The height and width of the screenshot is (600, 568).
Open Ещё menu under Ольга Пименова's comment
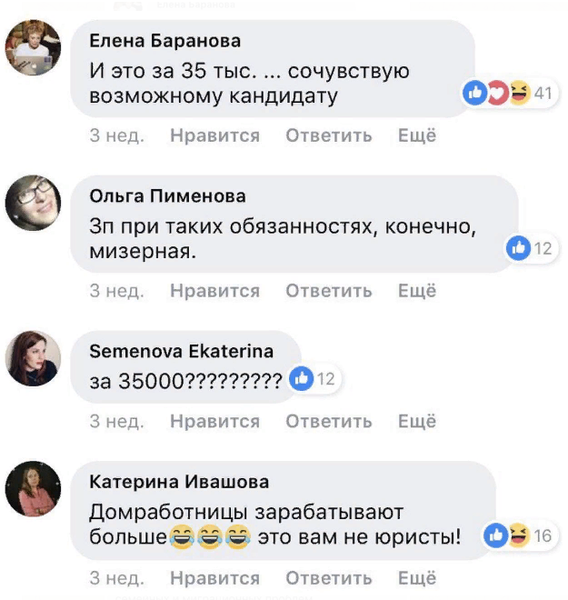(x=417, y=290)
